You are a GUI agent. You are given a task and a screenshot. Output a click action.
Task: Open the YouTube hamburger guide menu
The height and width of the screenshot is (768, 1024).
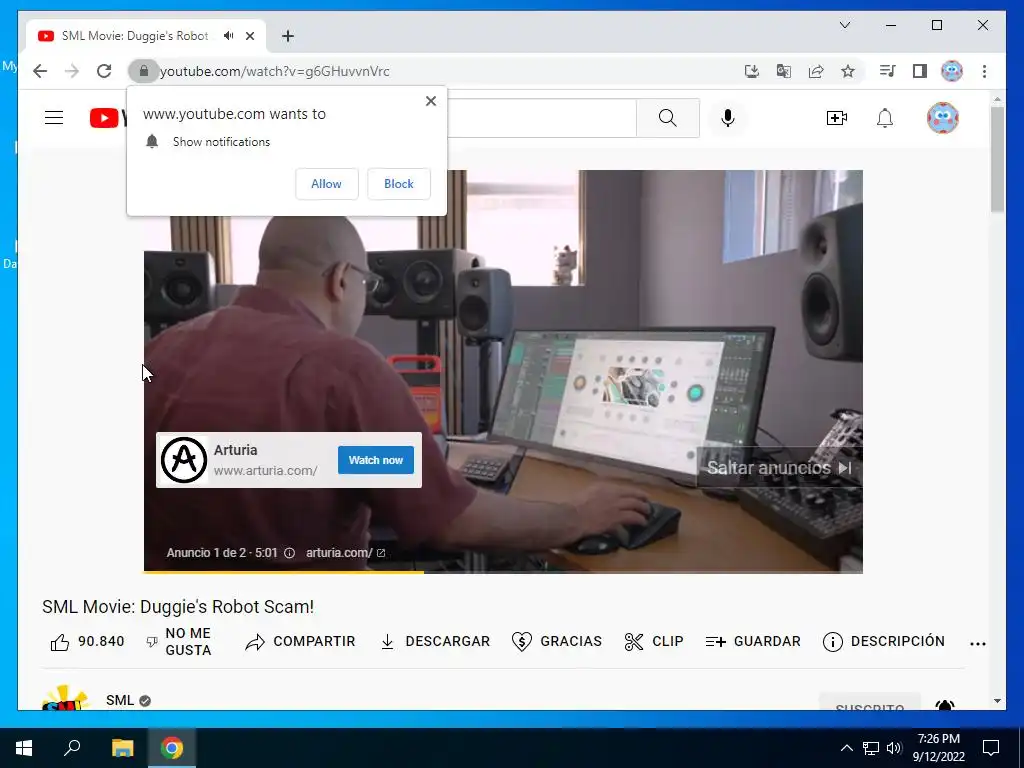point(54,118)
